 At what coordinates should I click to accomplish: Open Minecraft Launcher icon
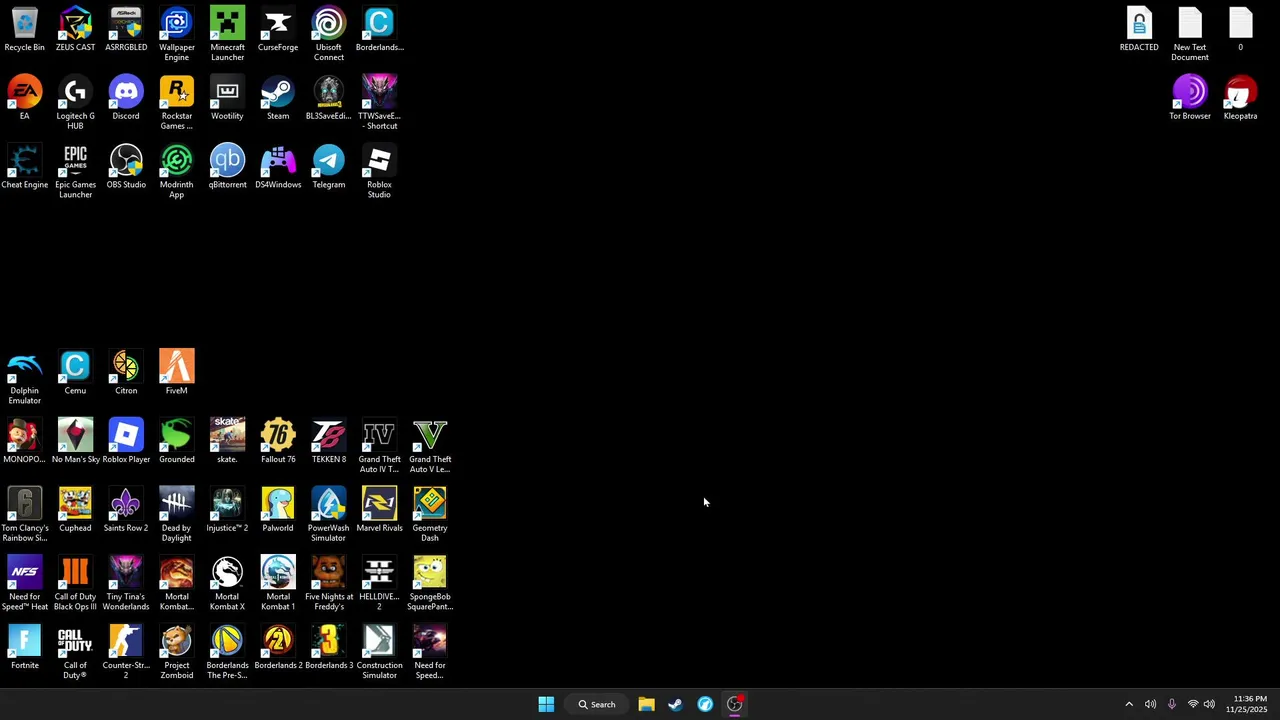(x=227, y=34)
